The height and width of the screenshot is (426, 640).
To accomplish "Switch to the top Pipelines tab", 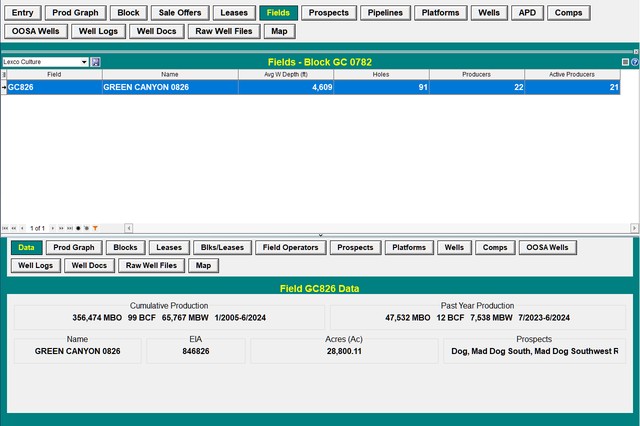I will tap(383, 13).
